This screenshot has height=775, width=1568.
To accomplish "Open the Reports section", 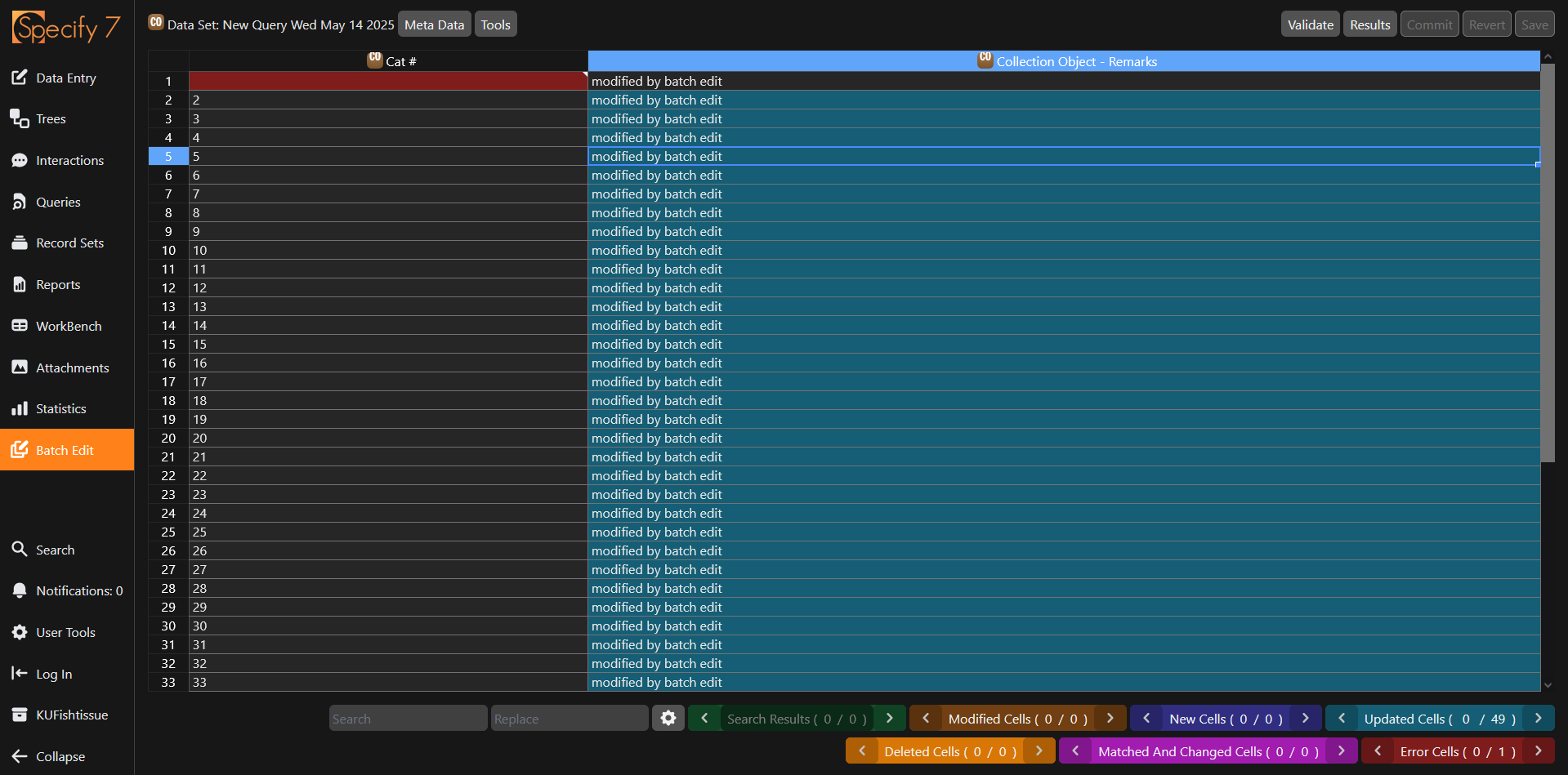I will (67, 284).
